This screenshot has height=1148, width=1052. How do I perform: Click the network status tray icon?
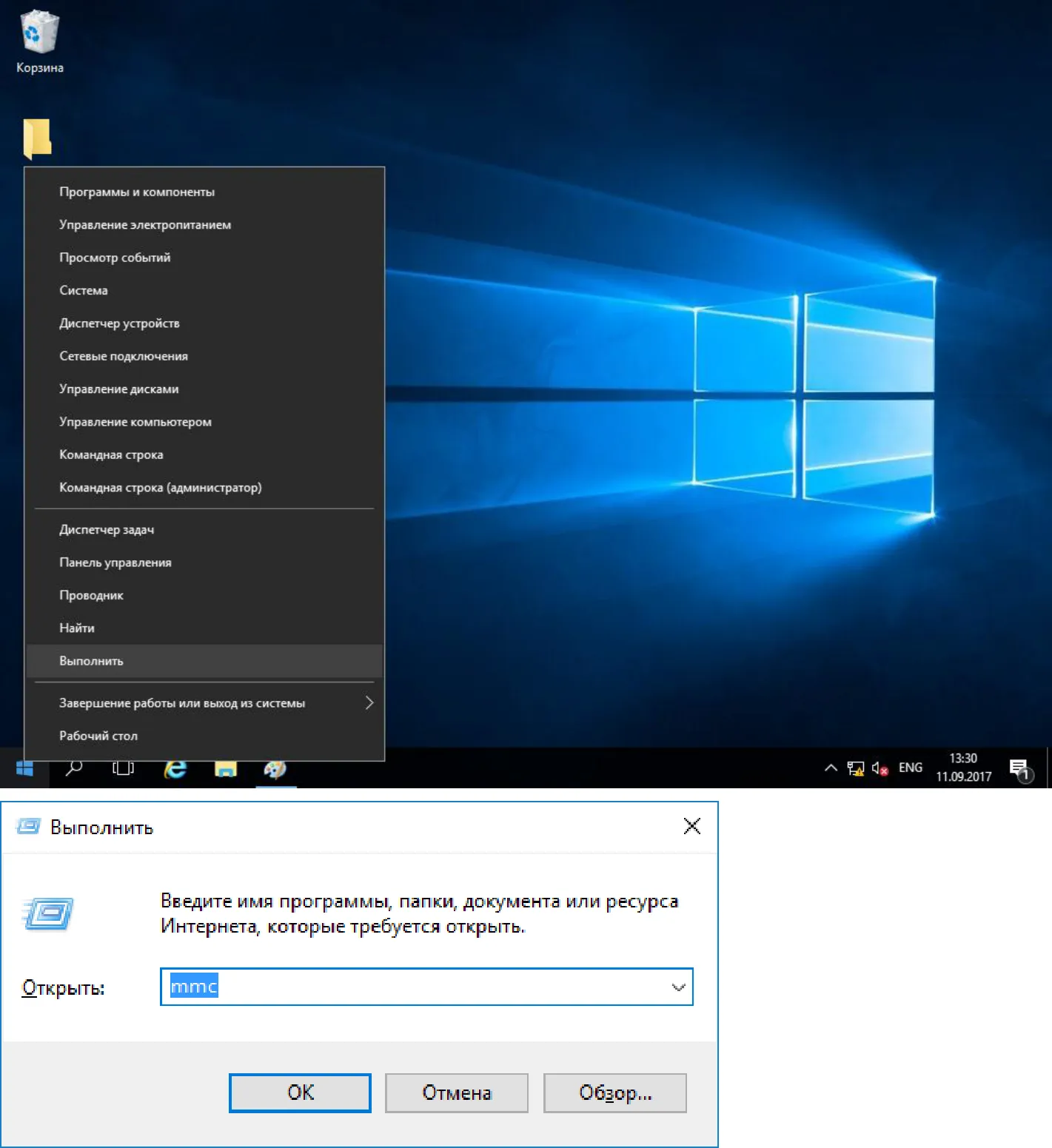pos(856,768)
